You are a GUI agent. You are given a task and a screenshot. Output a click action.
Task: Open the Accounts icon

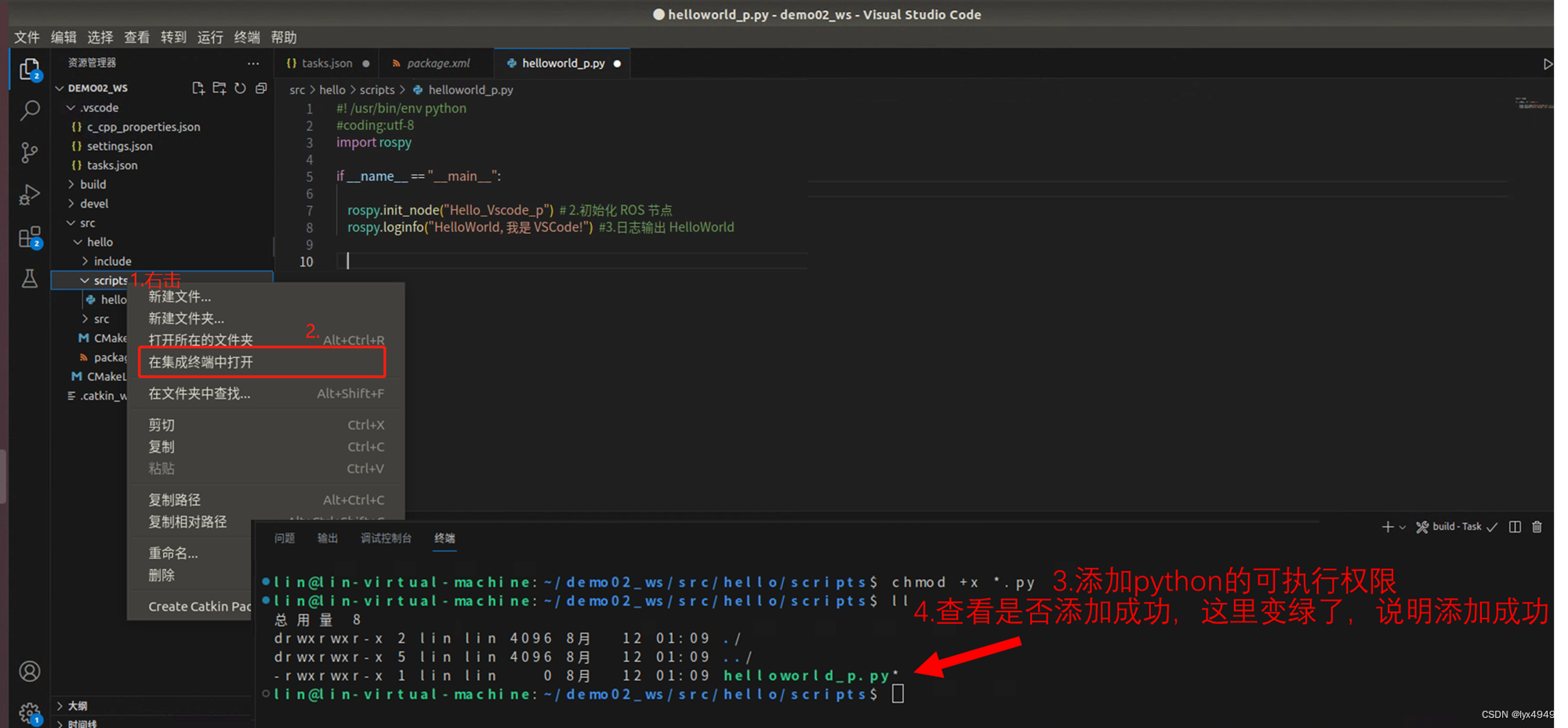(x=30, y=672)
